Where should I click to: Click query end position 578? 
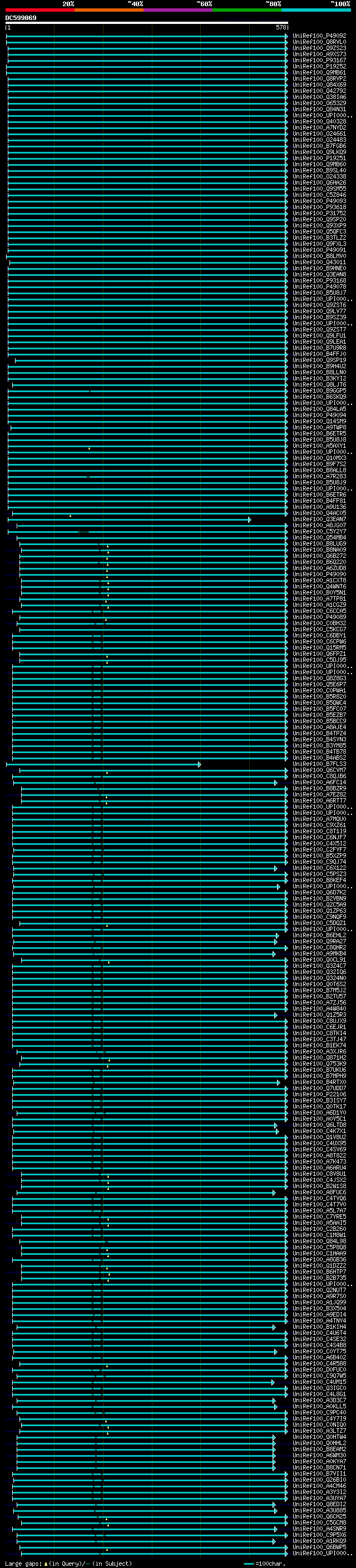(280, 27)
